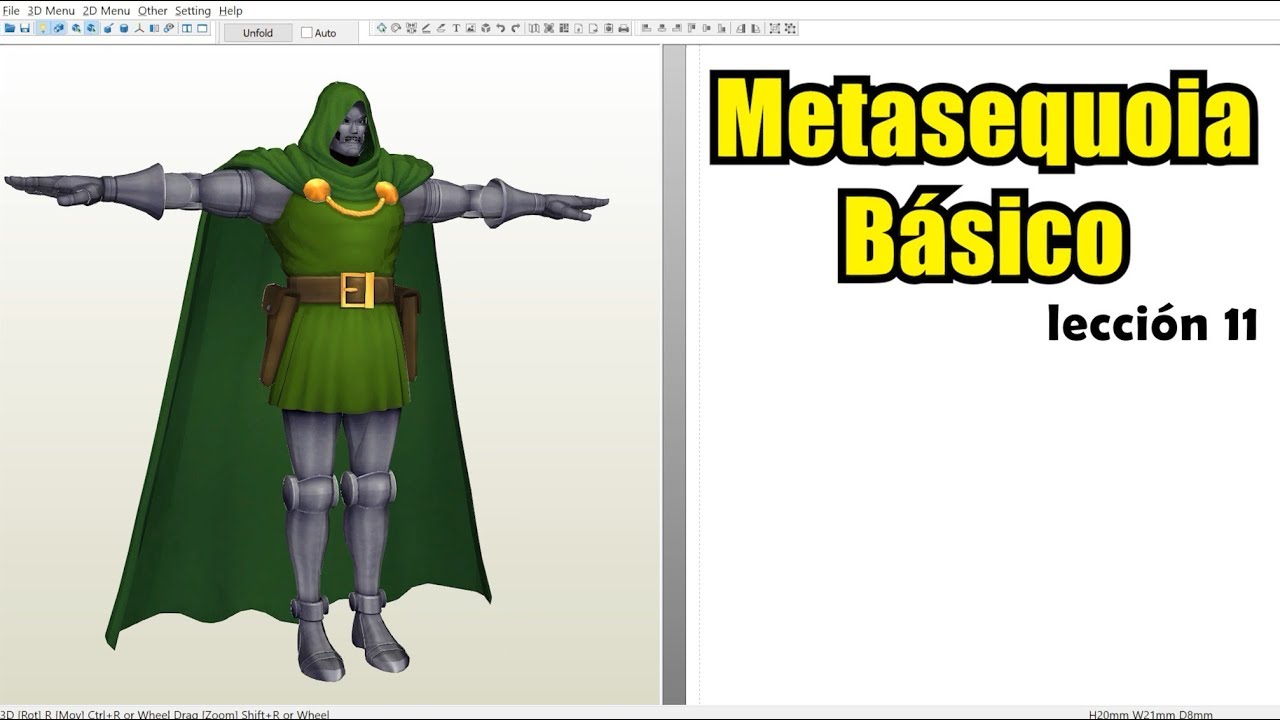Toggle the texture display icon
Screen dimensions: 1280x720
(x=58, y=28)
